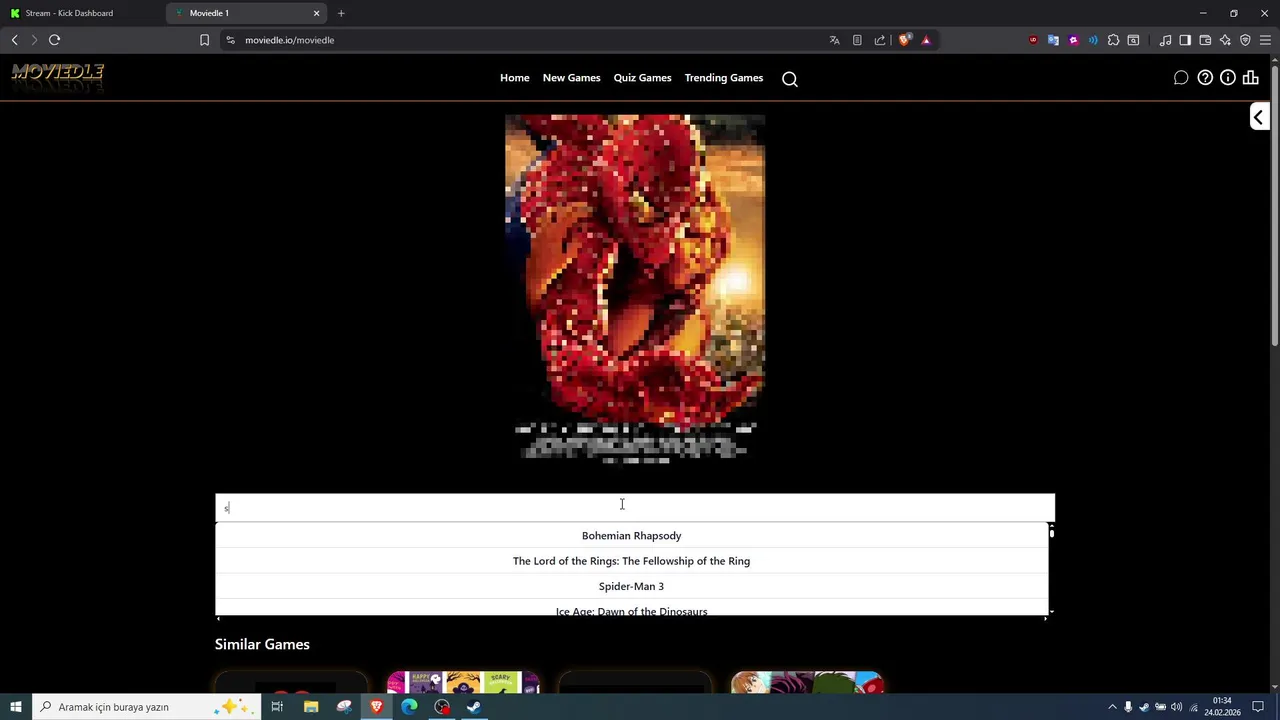
Task: Open File Explorer from taskbar
Action: [311, 707]
